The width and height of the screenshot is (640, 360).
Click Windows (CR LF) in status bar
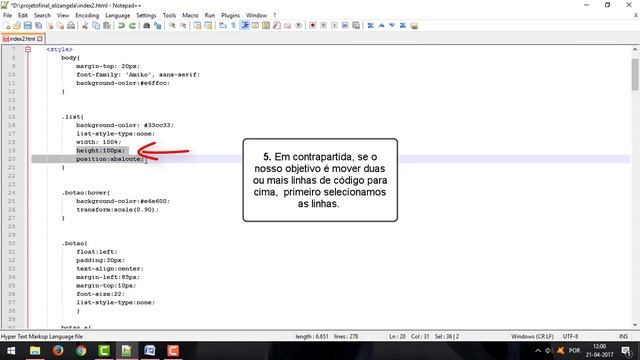(x=532, y=336)
